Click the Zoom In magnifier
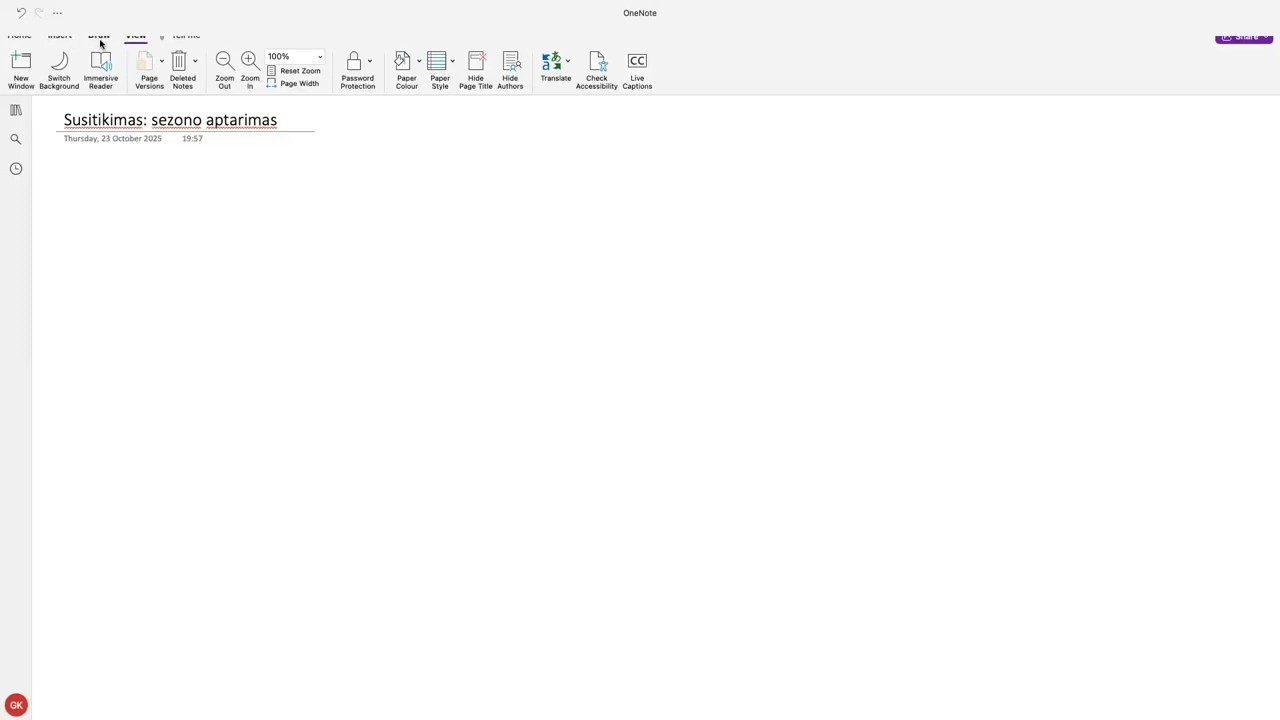The image size is (1280, 720). point(250,71)
